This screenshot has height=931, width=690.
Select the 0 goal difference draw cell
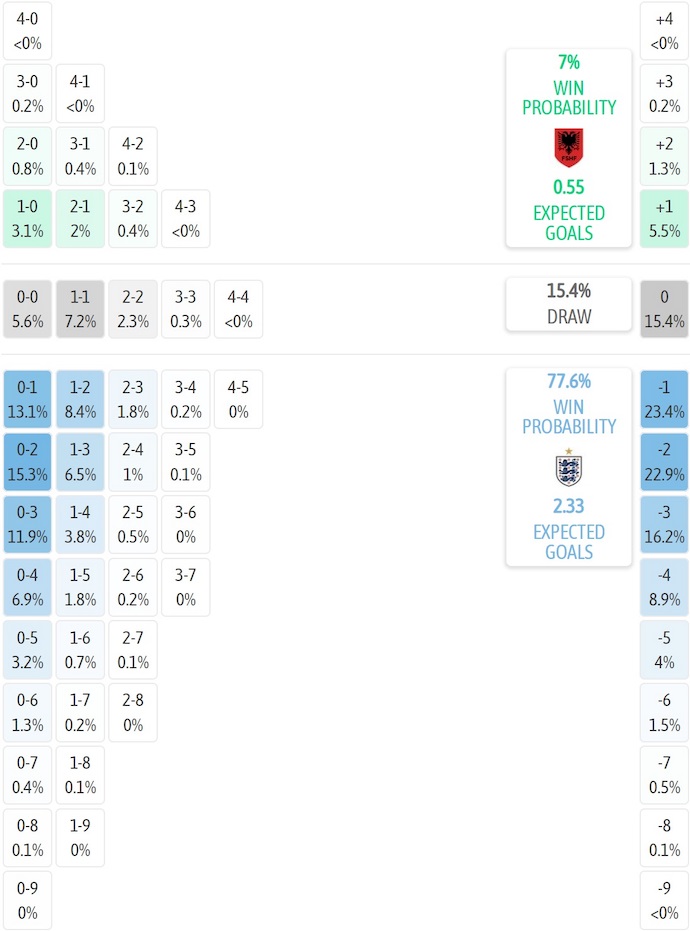[x=664, y=309]
